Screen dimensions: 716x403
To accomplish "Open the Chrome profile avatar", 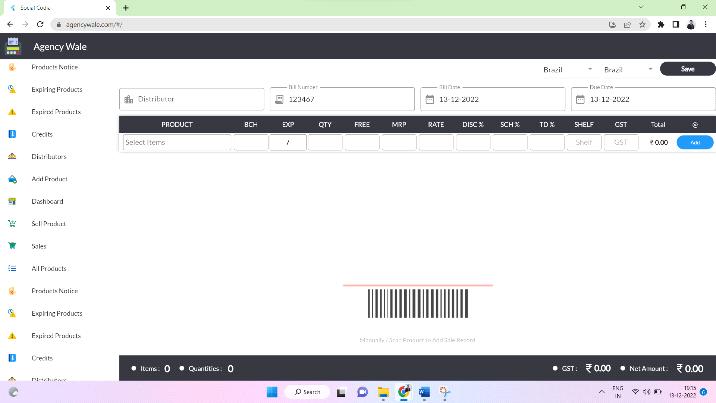I will tap(691, 24).
